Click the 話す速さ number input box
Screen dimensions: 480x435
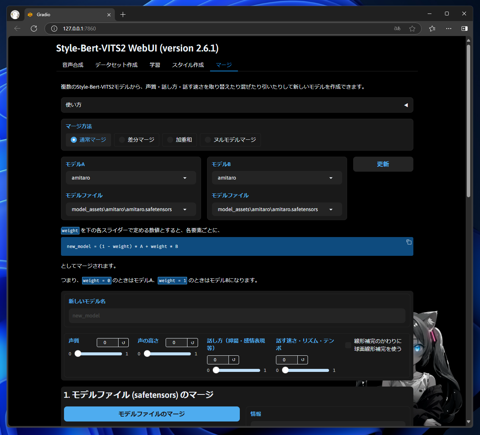click(287, 360)
